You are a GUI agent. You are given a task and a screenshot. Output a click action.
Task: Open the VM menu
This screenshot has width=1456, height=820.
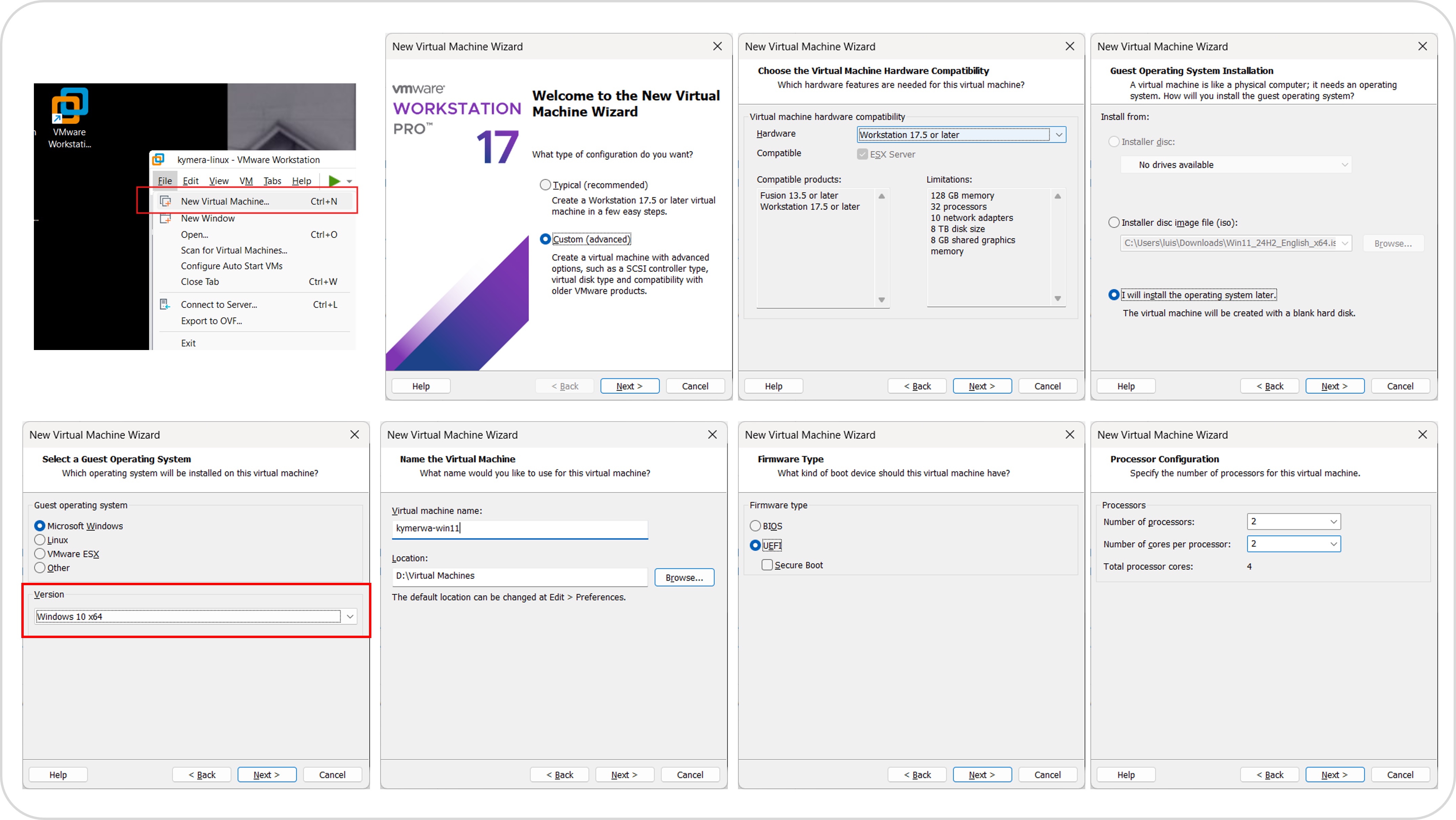(x=246, y=181)
